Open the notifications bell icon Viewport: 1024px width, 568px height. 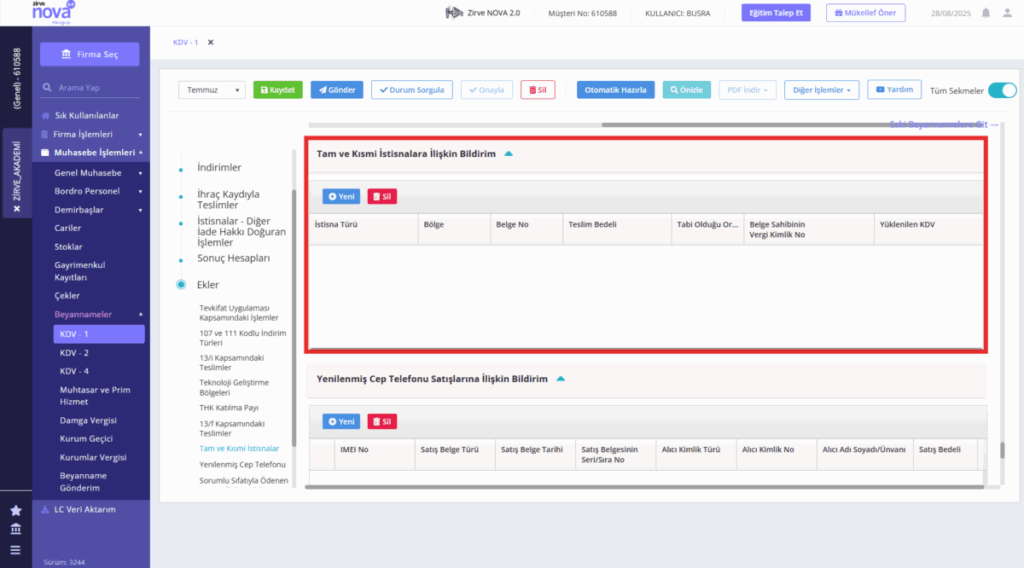click(x=985, y=13)
